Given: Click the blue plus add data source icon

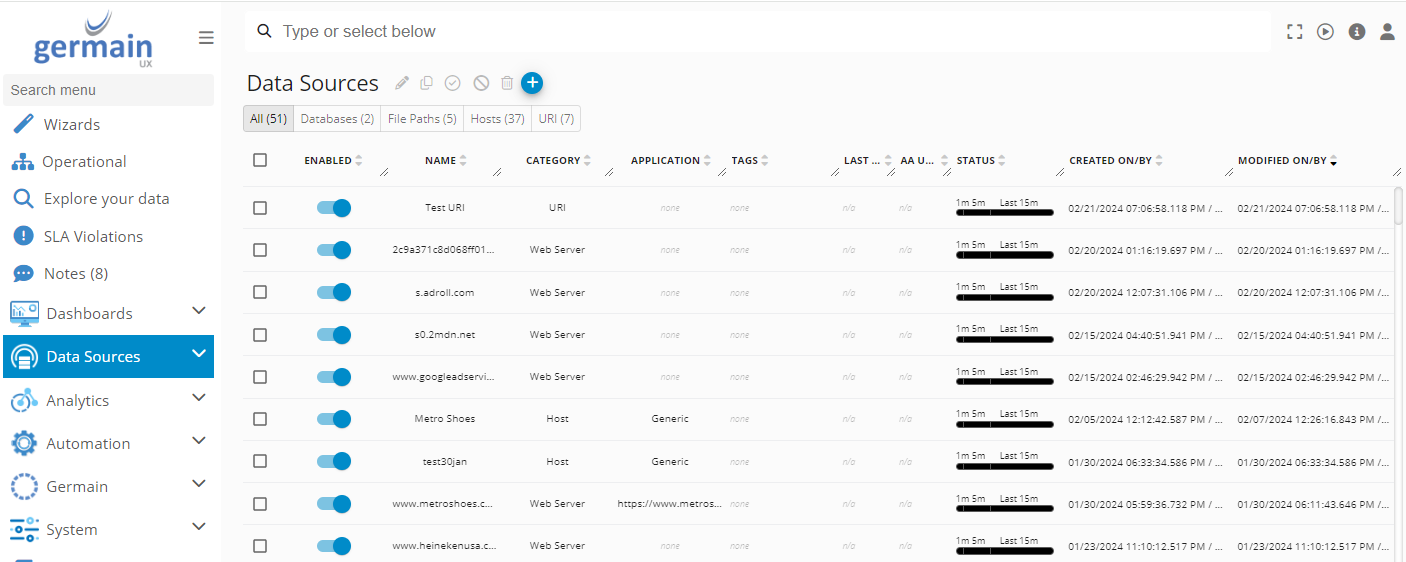Looking at the screenshot, I should [532, 83].
